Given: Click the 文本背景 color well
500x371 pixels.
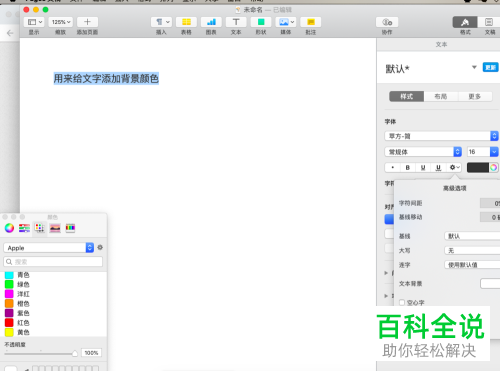Looking at the screenshot, I should 490,284.
